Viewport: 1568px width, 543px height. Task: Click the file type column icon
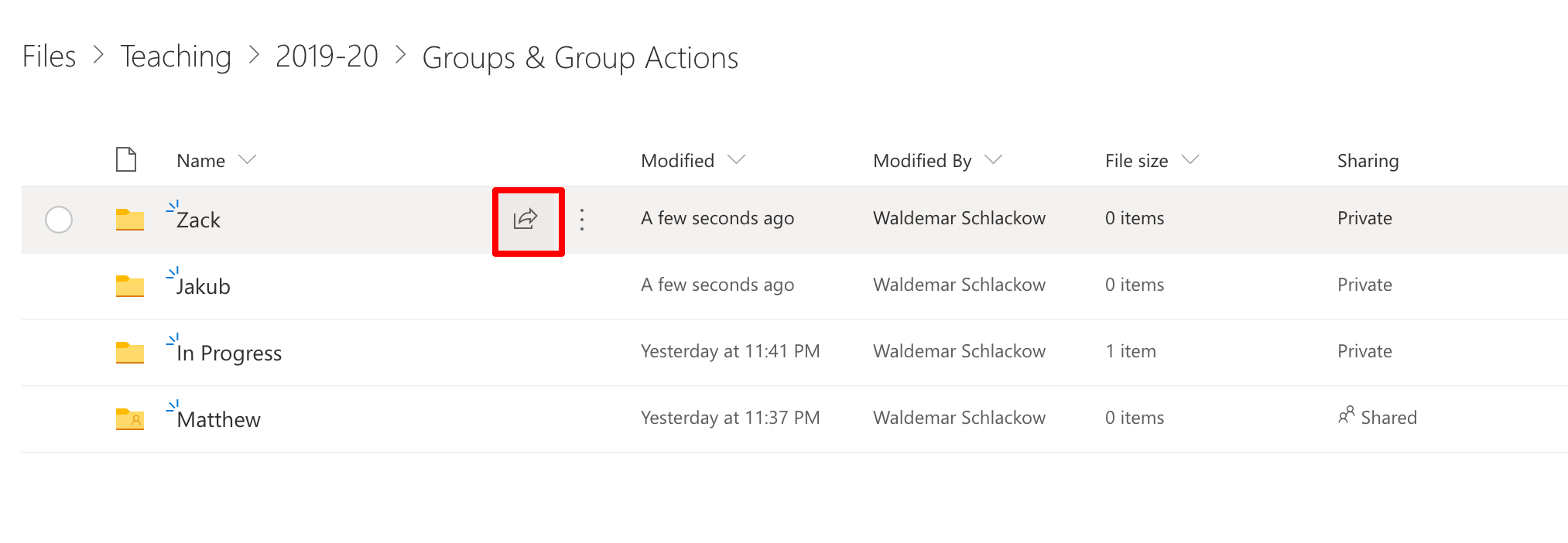click(x=126, y=159)
